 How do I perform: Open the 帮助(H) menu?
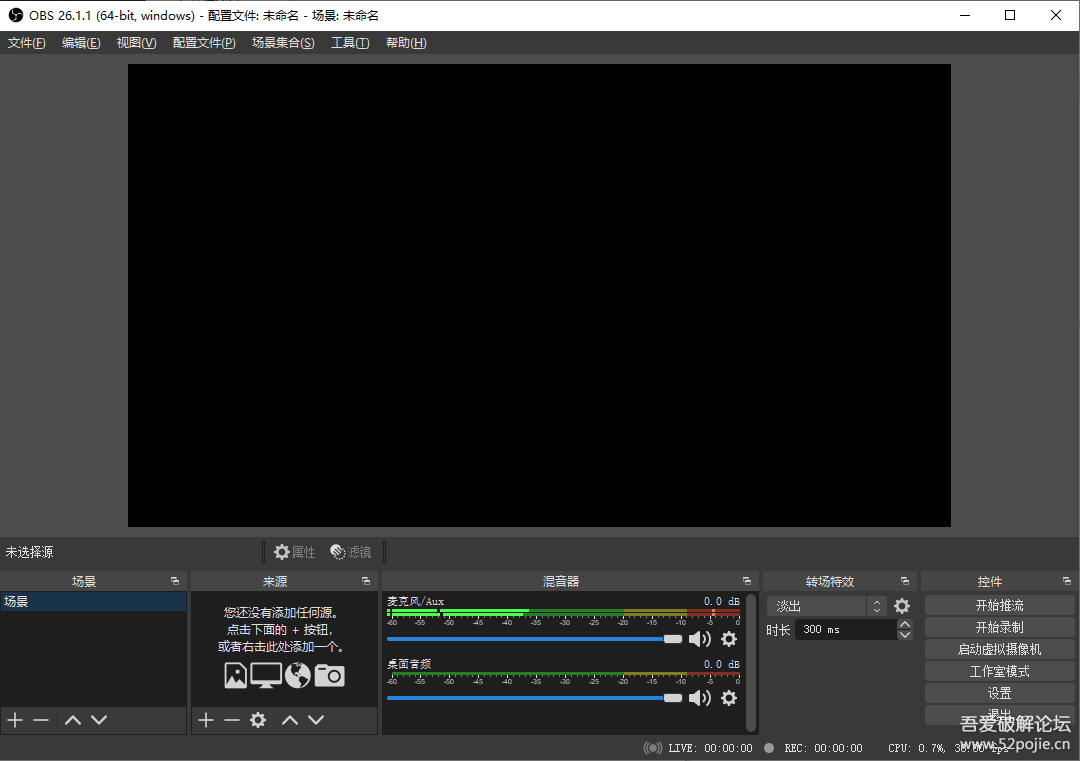406,43
